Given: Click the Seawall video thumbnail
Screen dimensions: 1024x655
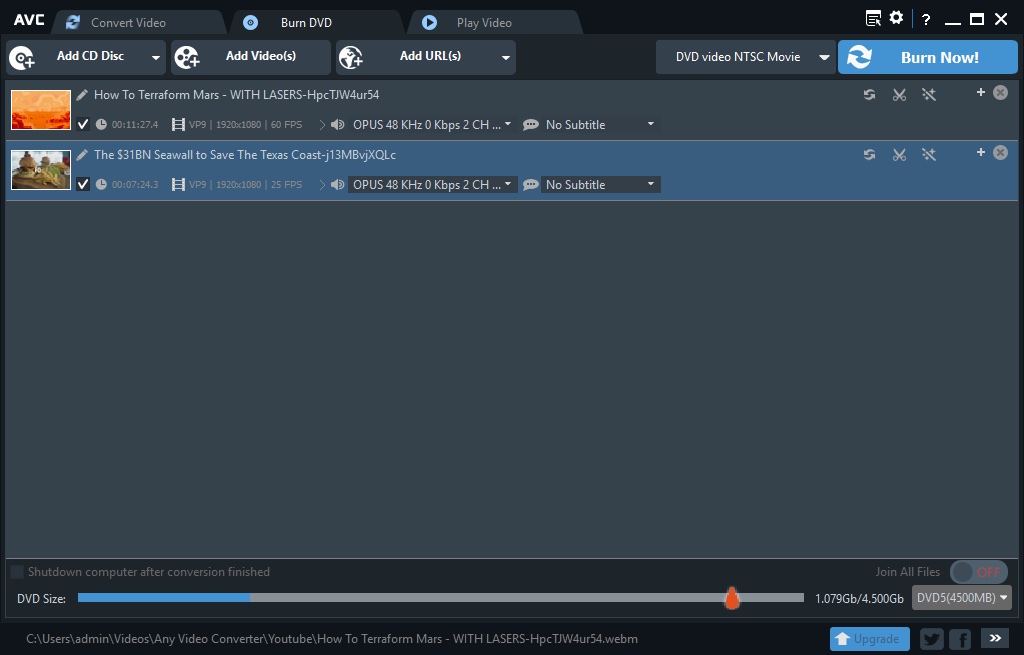Looking at the screenshot, I should click(x=40, y=169).
